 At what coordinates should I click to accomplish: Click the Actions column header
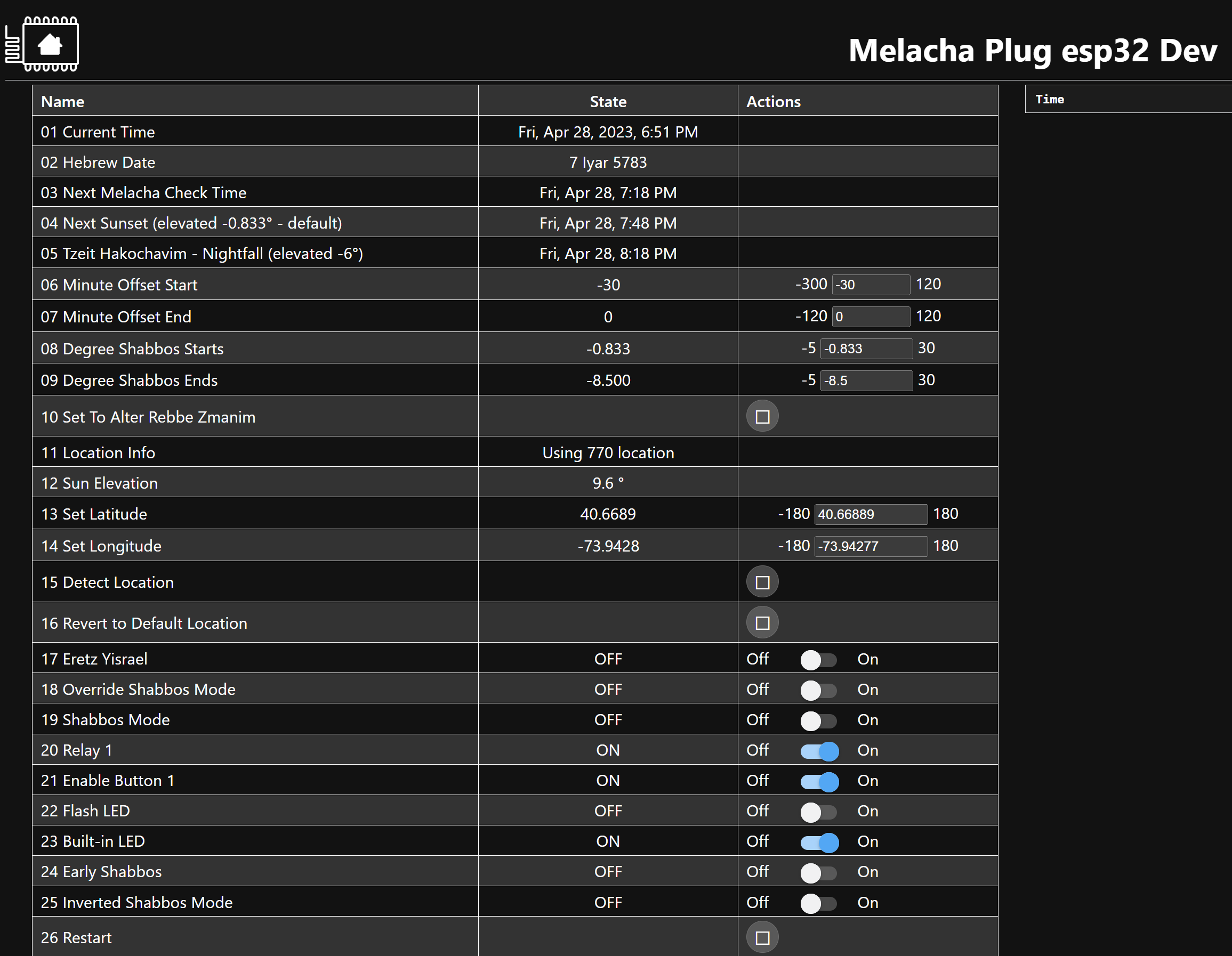coord(774,102)
